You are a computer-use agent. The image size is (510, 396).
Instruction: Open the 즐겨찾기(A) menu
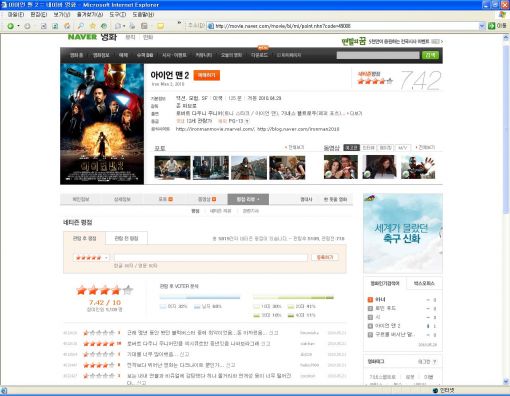tap(90, 15)
